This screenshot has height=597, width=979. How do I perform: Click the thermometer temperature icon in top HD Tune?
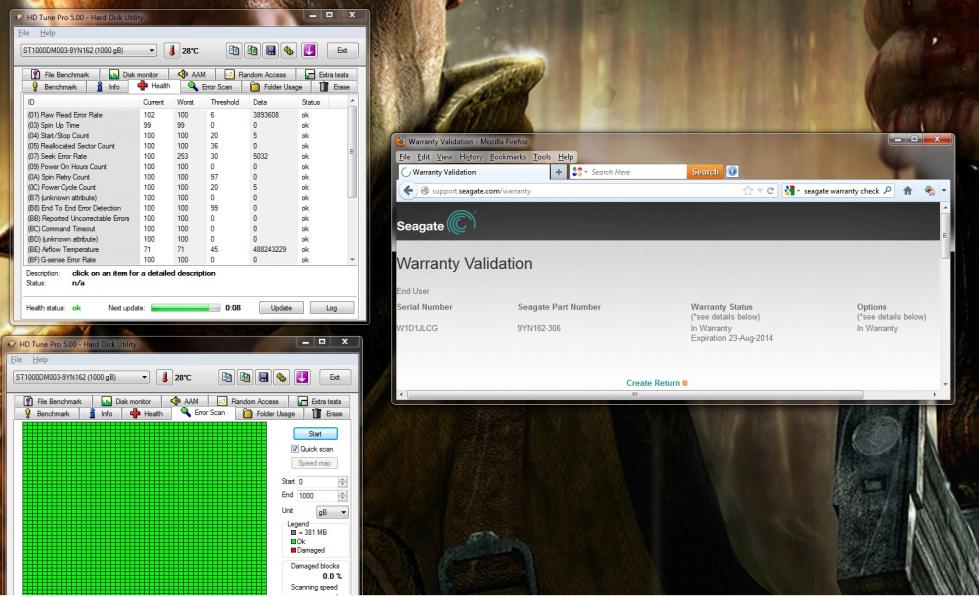(x=172, y=51)
